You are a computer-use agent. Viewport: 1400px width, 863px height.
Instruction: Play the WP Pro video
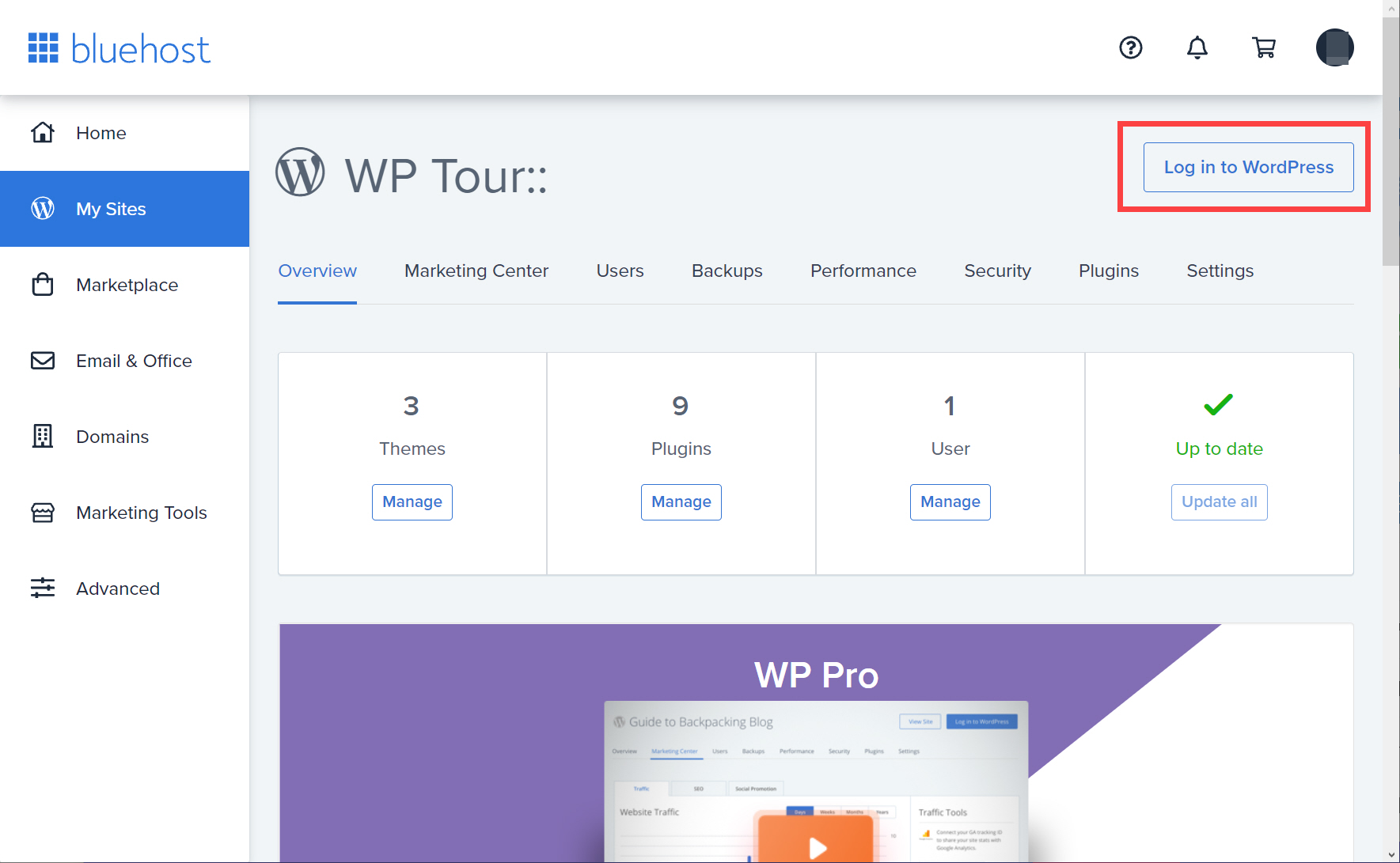[816, 842]
